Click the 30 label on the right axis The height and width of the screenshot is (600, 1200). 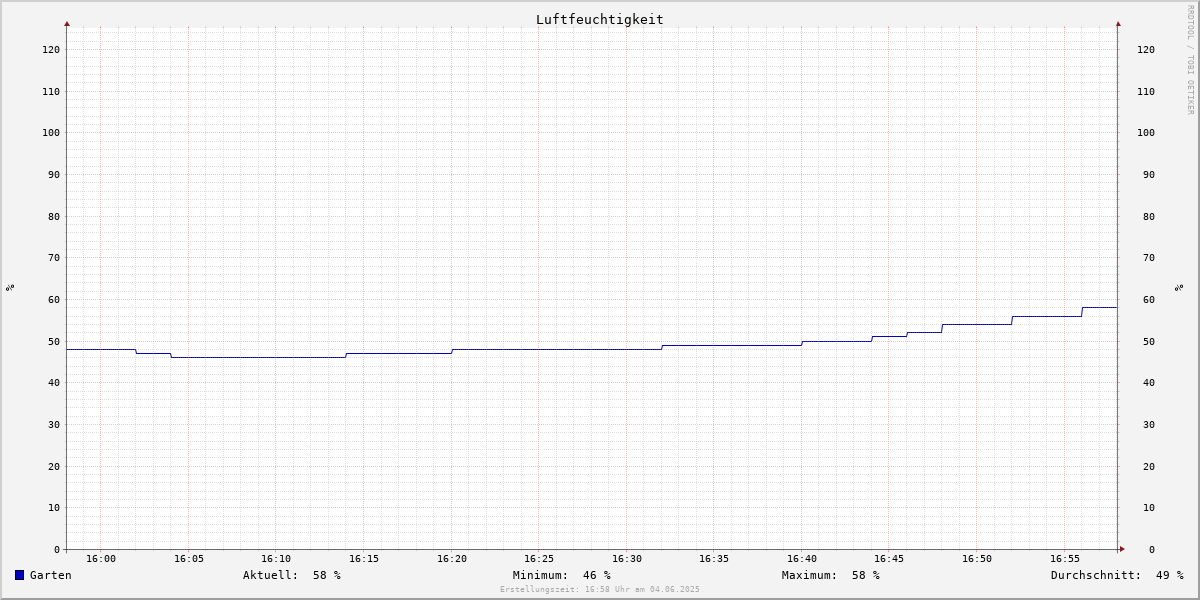coord(1149,424)
